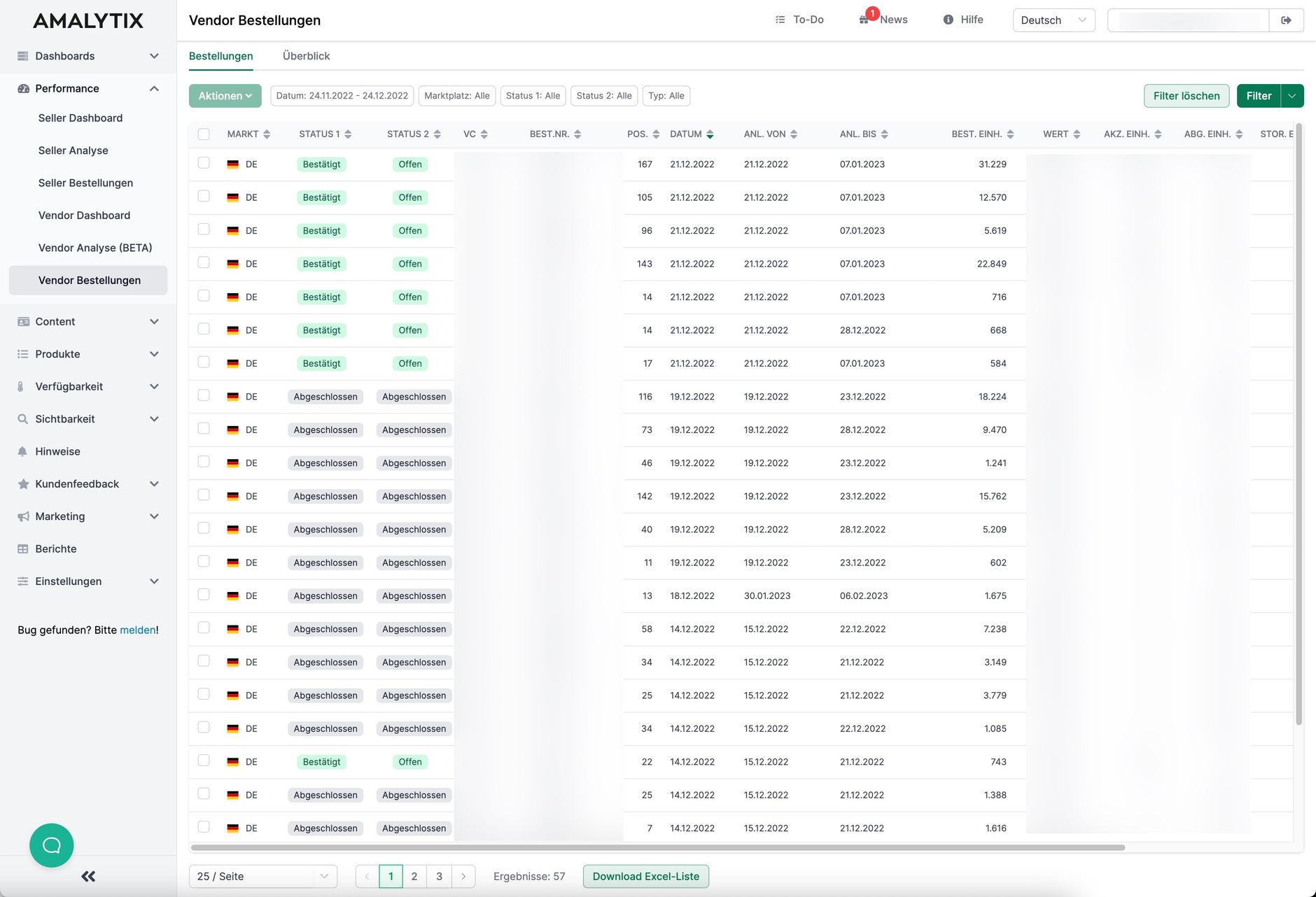Sort by VC column sort icon
Screen dimensions: 1316x897
tap(484, 134)
